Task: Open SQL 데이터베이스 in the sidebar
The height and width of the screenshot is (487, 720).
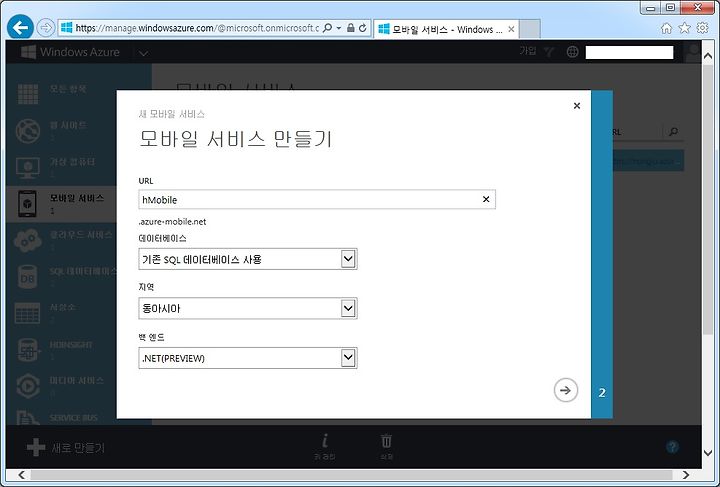Action: (62, 277)
